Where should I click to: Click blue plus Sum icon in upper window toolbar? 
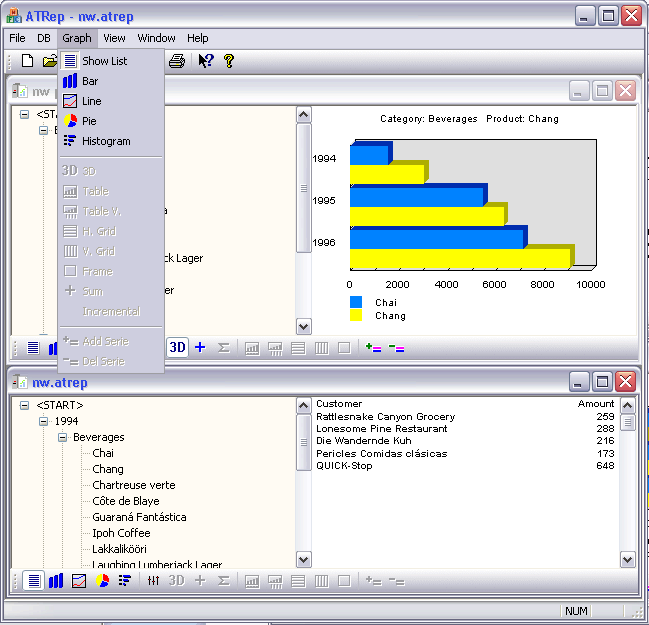(x=200, y=348)
